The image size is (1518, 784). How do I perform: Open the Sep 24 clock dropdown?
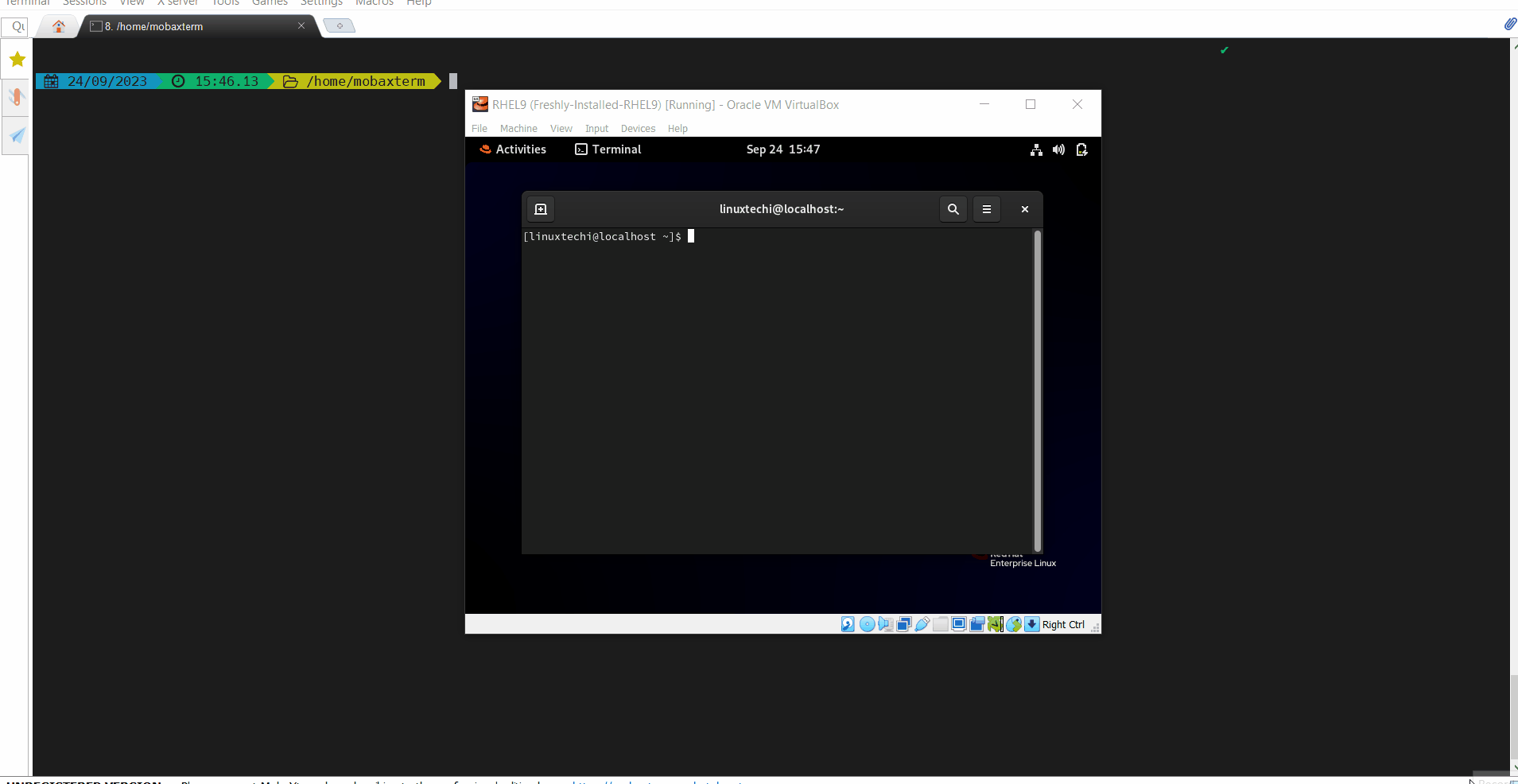point(782,149)
